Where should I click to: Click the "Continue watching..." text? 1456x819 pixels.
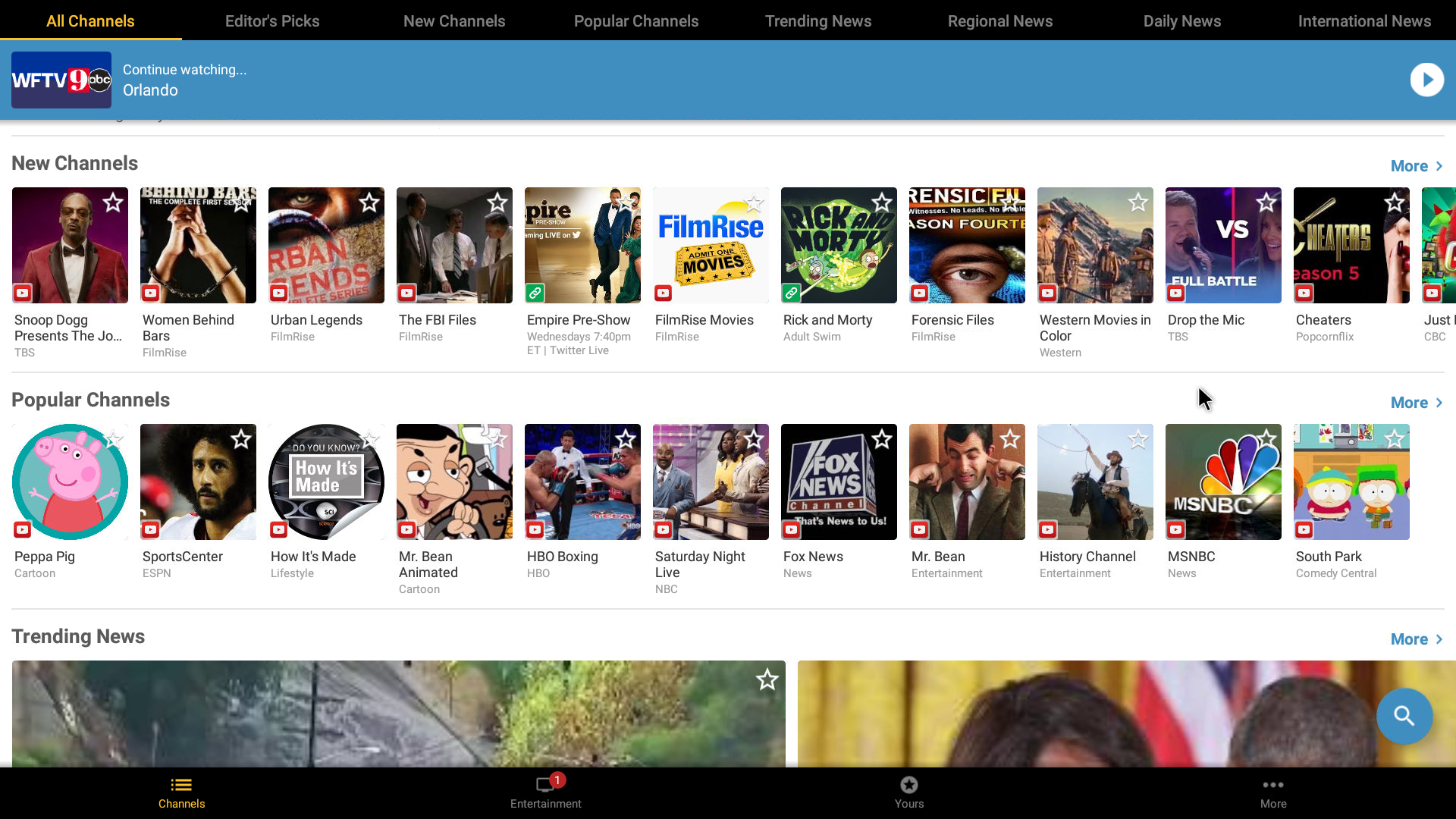185,70
